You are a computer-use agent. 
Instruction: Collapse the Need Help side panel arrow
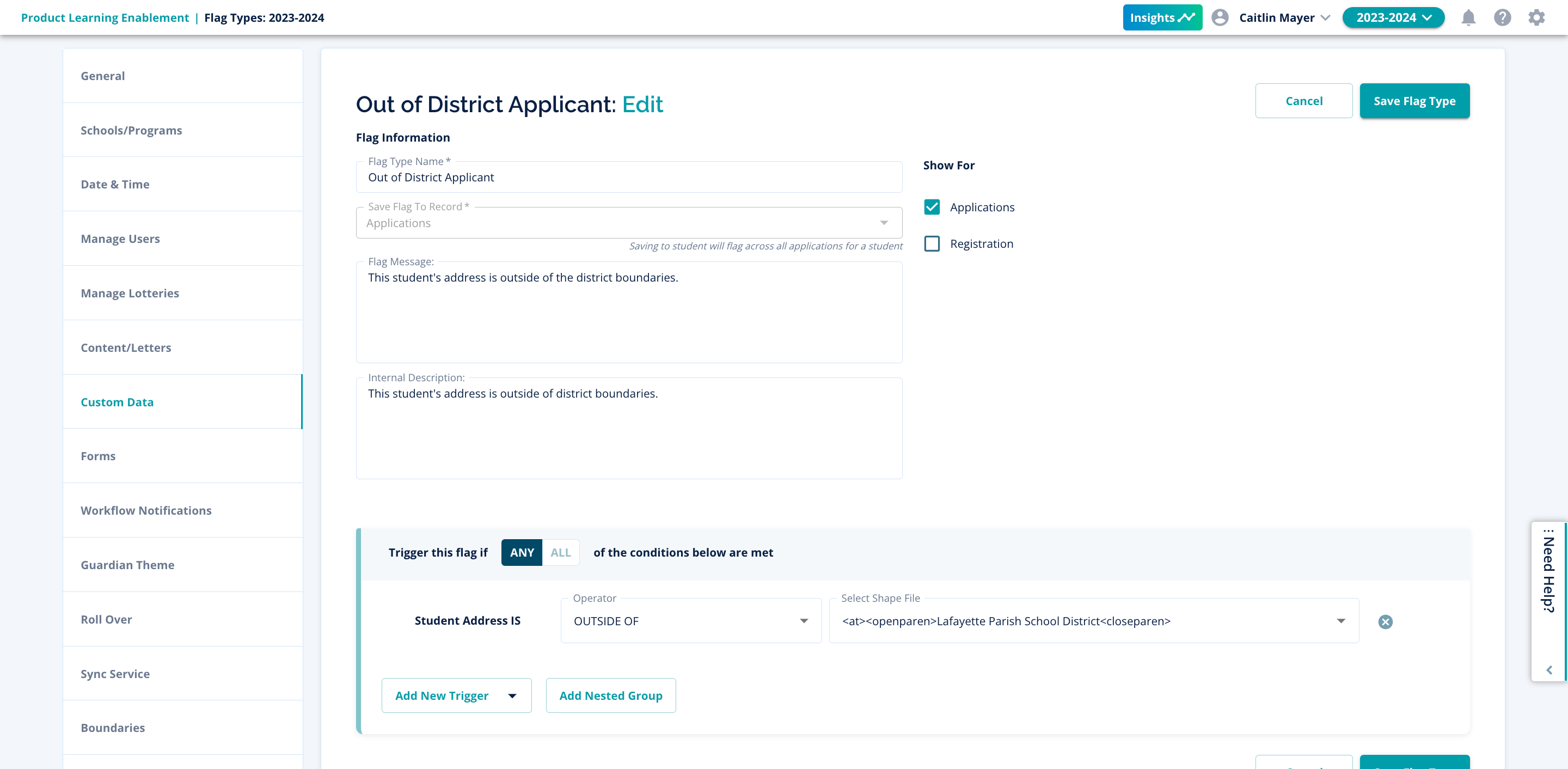coord(1549,670)
